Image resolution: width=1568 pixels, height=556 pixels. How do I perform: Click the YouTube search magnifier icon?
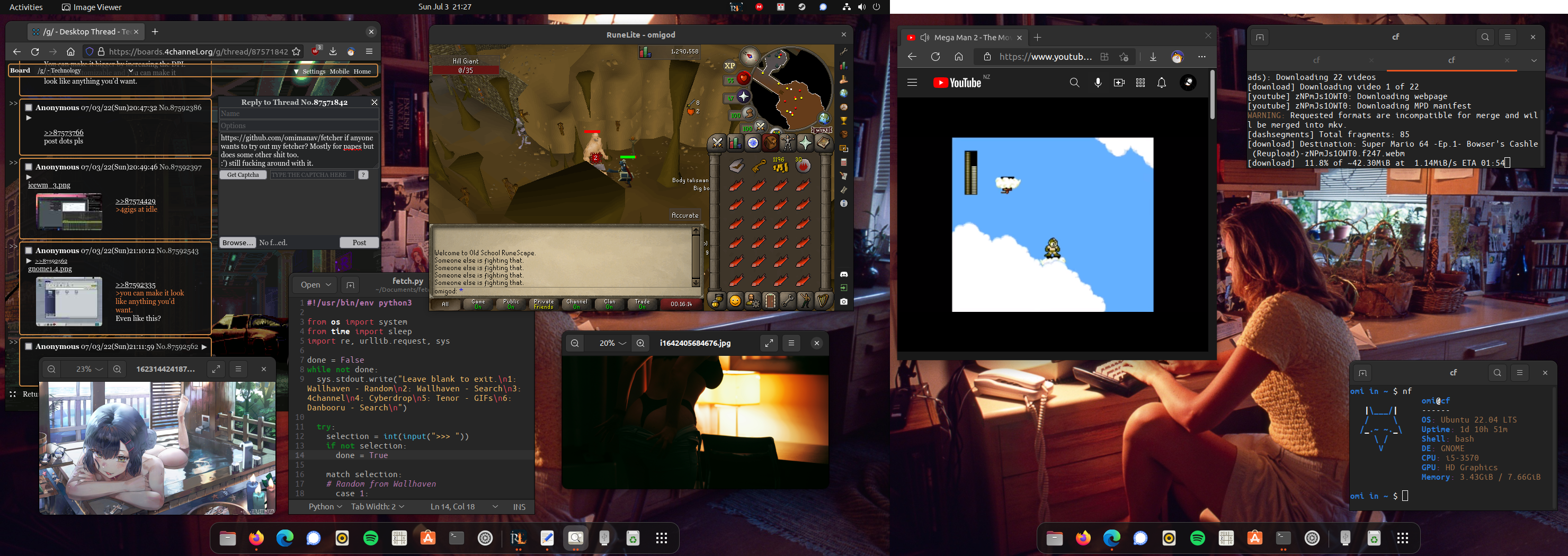(x=1074, y=83)
